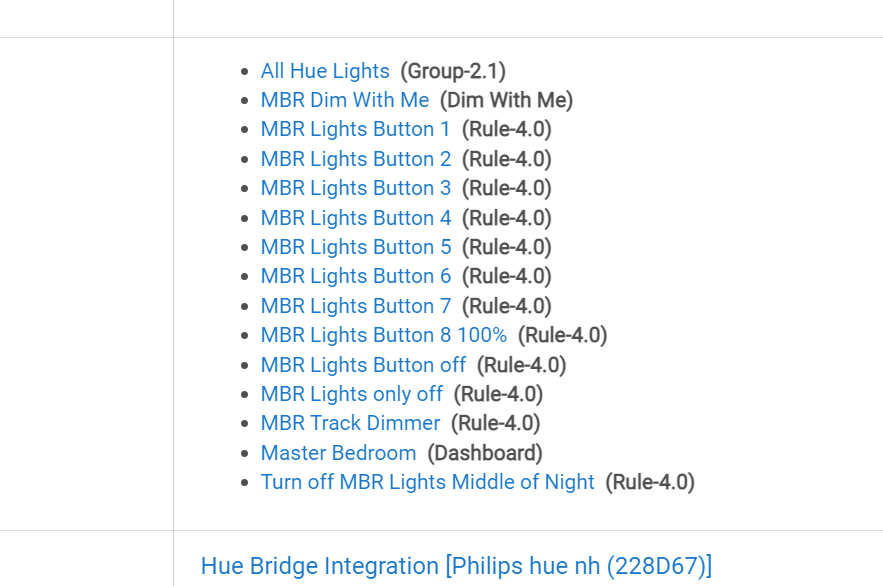The height and width of the screenshot is (586, 883).
Task: Click the (Dim With Me) label text
Action: [x=506, y=100]
